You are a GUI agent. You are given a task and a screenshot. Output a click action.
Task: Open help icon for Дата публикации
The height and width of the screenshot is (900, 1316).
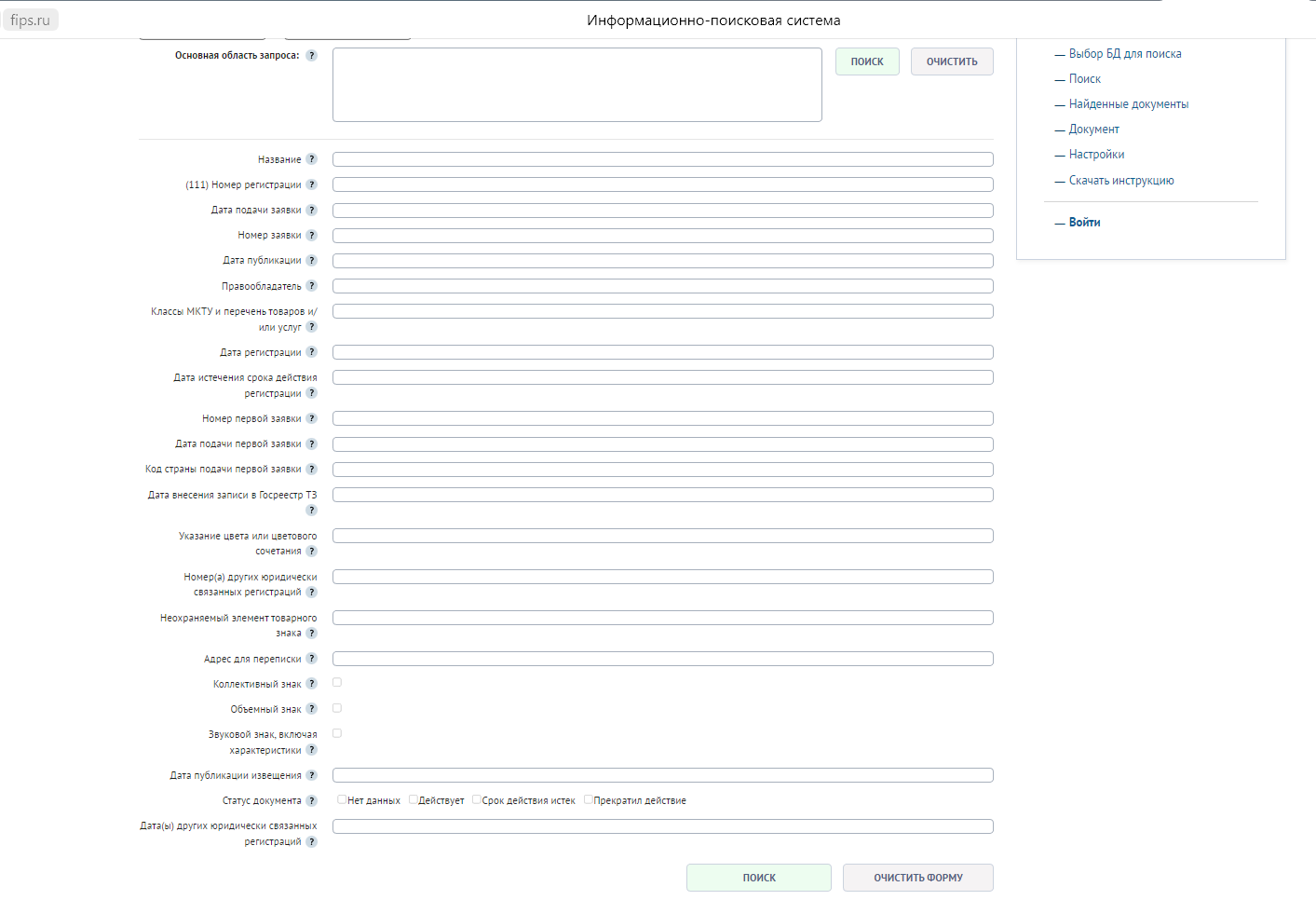tap(311, 260)
